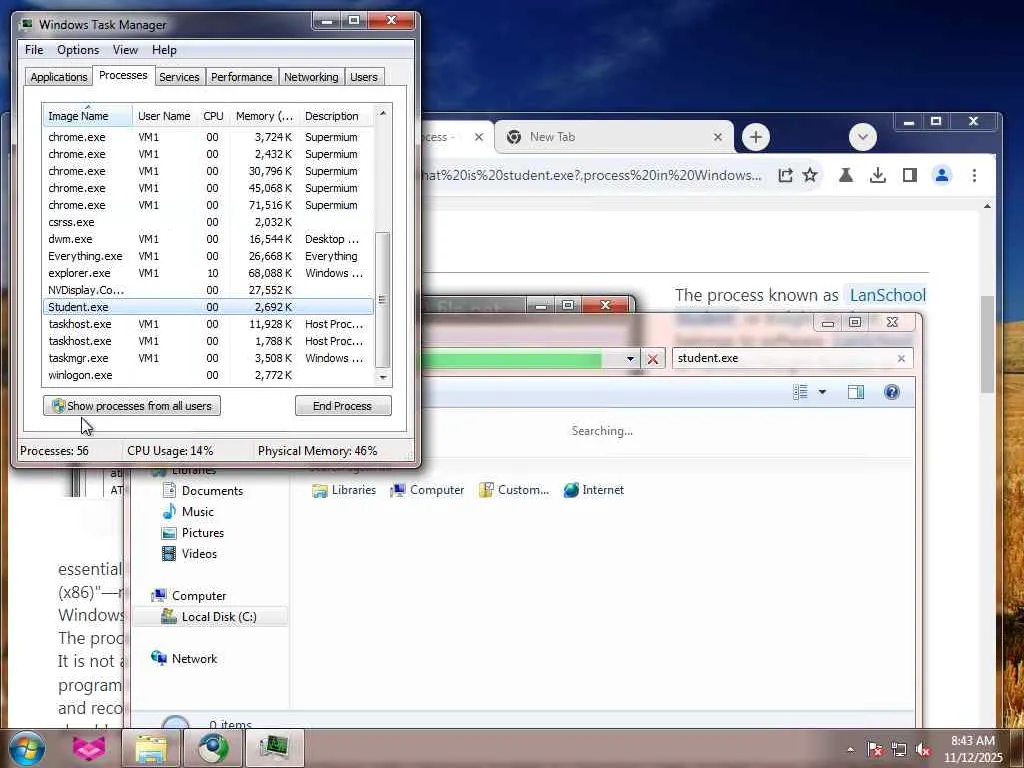Image resolution: width=1024 pixels, height=768 pixels.
Task: Search again in Internet
Action: (x=593, y=490)
